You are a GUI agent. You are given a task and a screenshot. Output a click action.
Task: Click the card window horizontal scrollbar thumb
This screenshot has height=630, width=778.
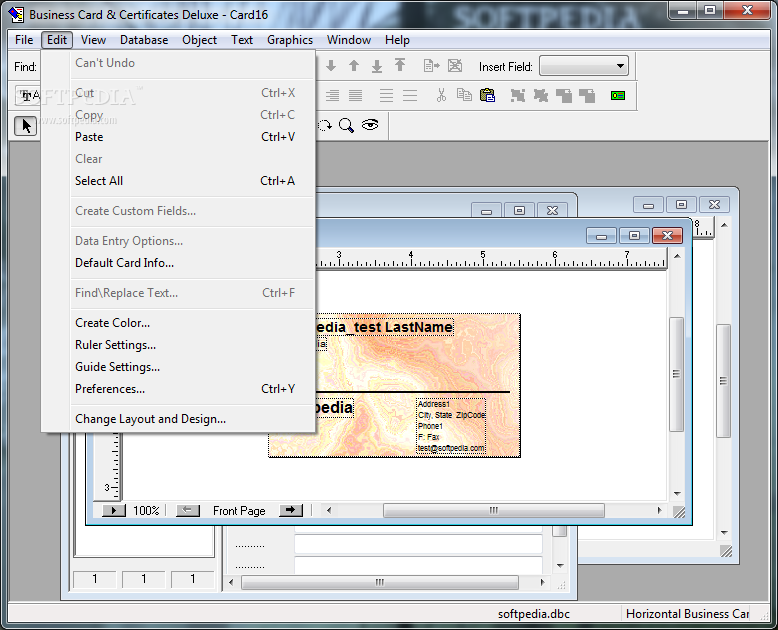pos(494,510)
